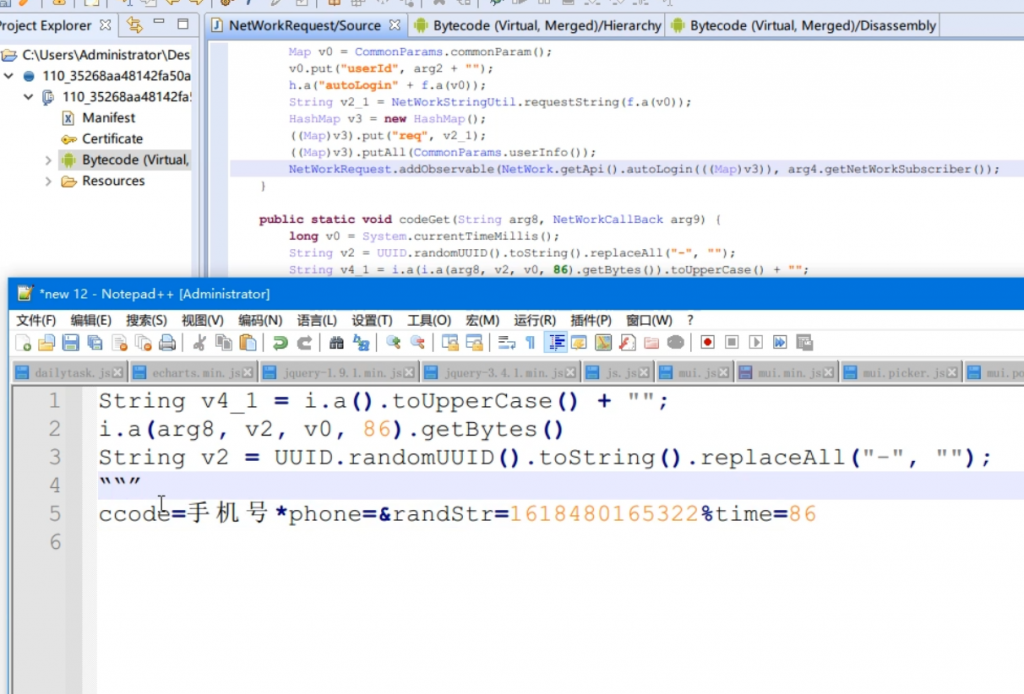Open the 设置(T) menu
This screenshot has width=1024, height=694.
[x=371, y=320]
